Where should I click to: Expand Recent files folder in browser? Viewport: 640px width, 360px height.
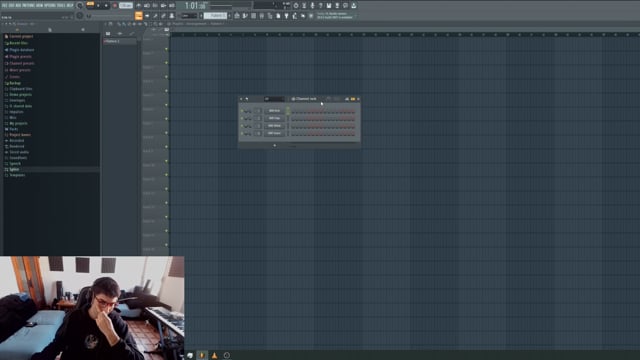(18, 43)
